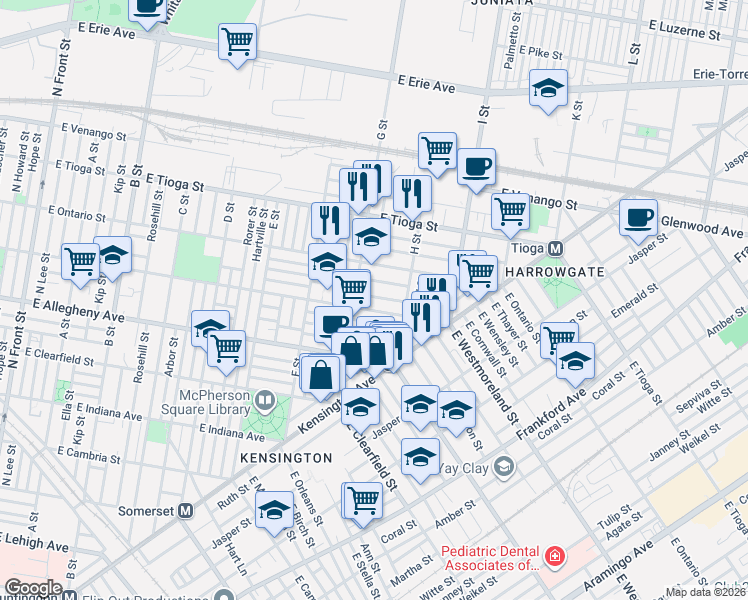Screen dimensions: 748x600
Task: Open Yay Clay place icon
Action: (504, 466)
